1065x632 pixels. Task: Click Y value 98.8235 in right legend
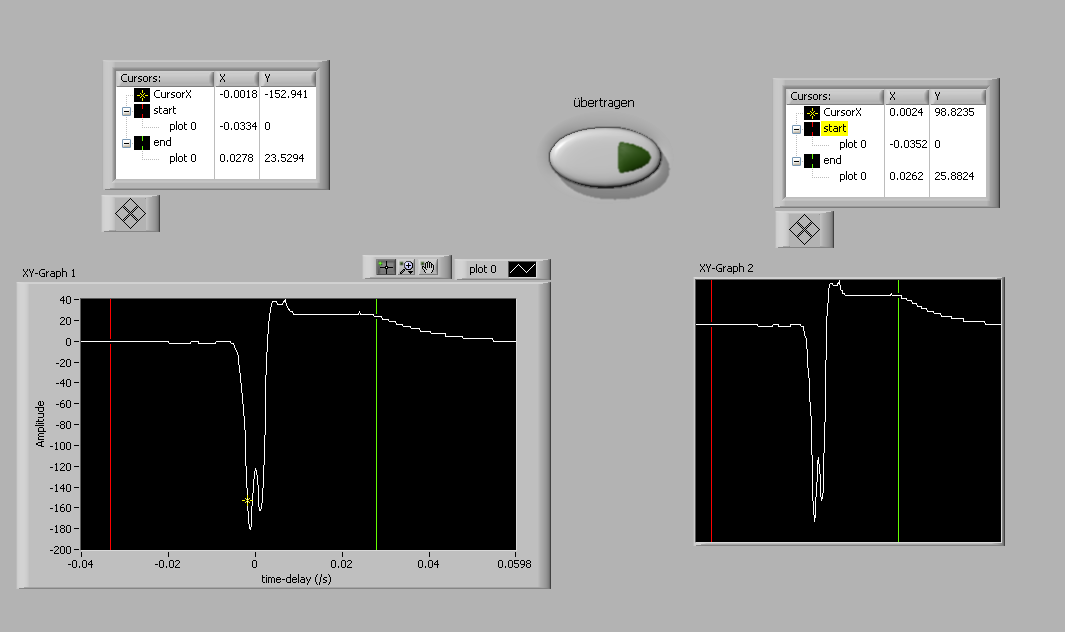(x=954, y=112)
